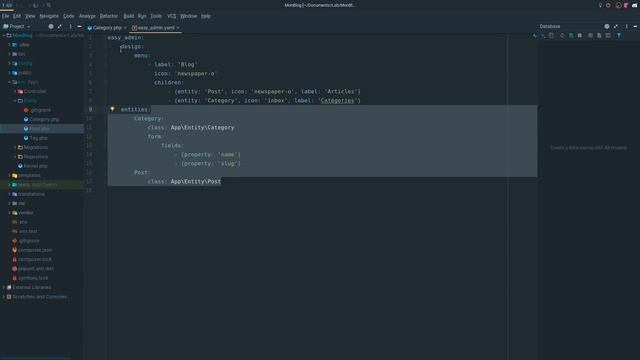Open the Refactor menu

(x=109, y=16)
